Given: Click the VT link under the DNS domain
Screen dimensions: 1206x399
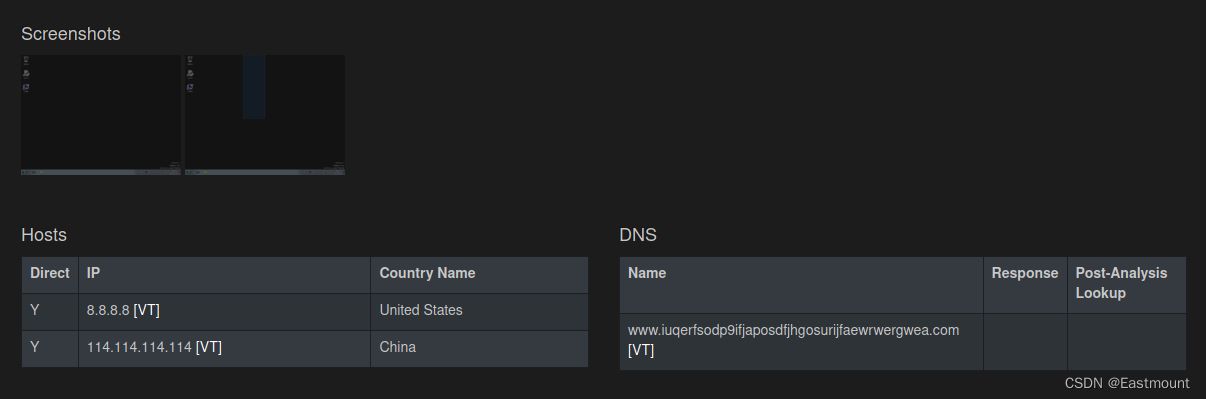Looking at the screenshot, I should point(641,351).
